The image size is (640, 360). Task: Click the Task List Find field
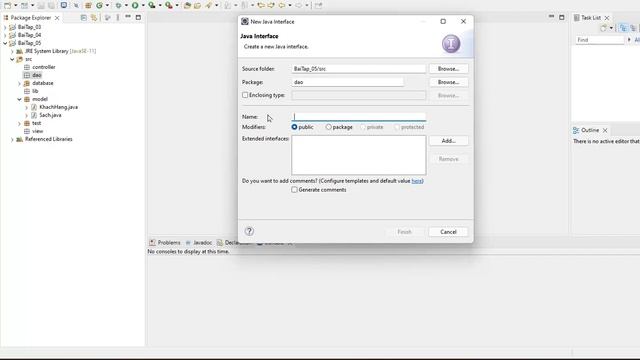600,40
